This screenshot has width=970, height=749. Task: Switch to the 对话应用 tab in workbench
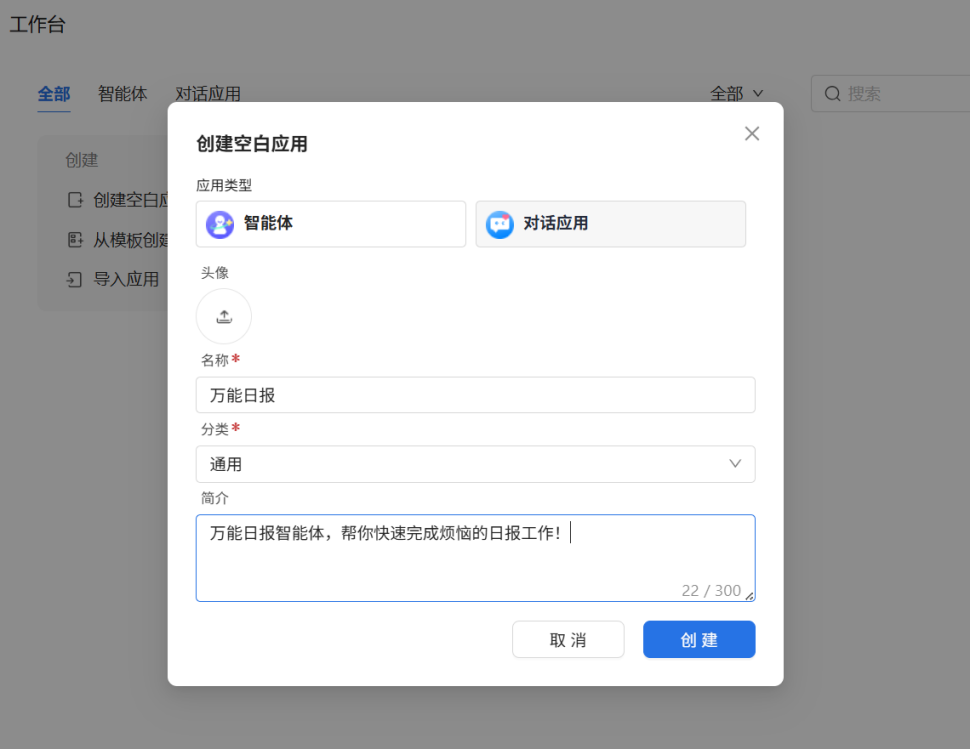[x=208, y=94]
